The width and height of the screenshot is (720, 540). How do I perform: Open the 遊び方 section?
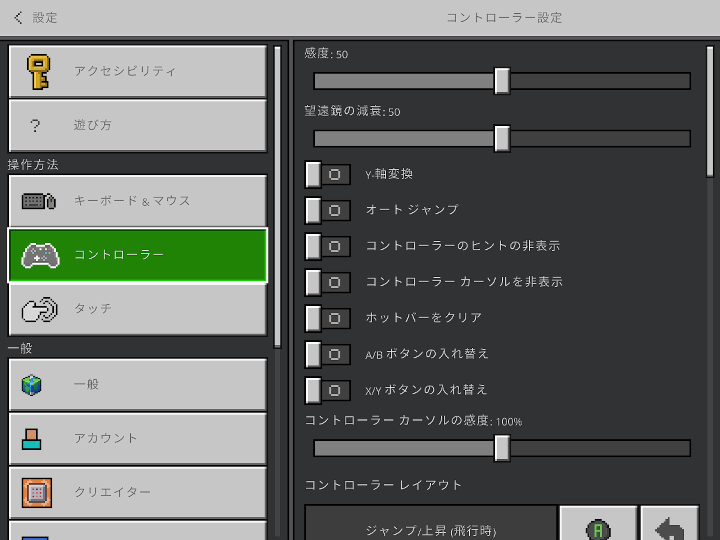coord(138,125)
